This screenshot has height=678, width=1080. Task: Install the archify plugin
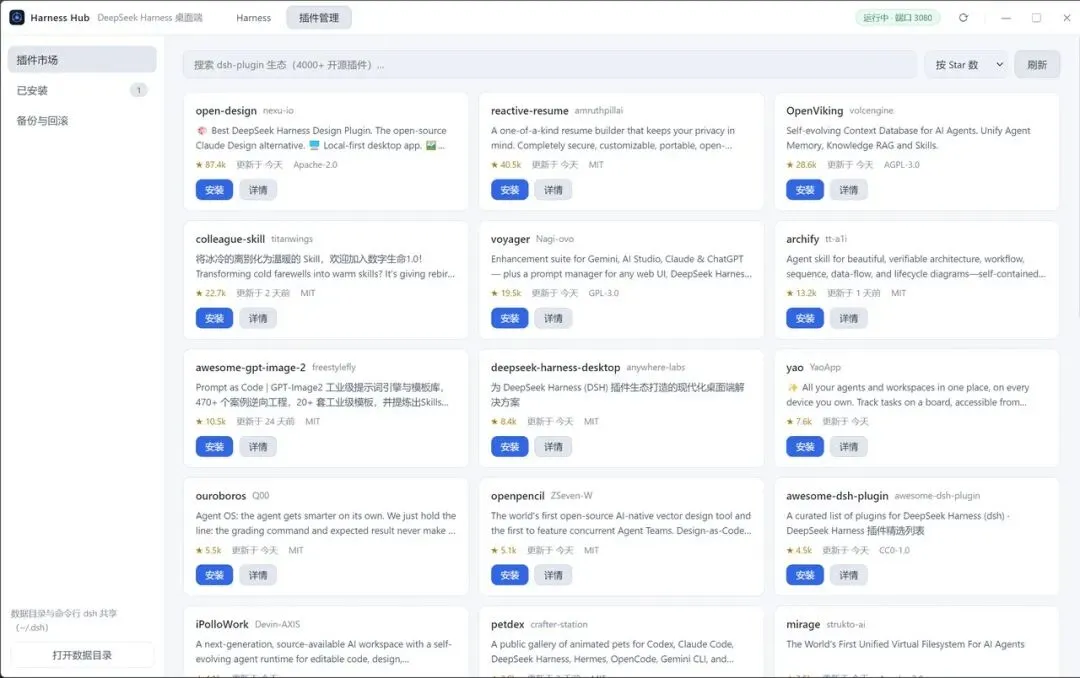[x=804, y=318]
